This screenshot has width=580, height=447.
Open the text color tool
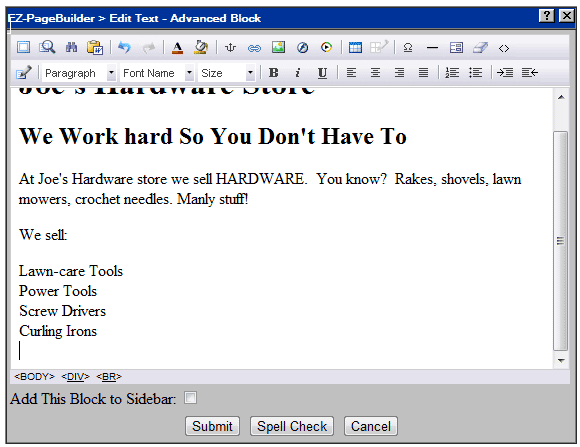coord(178,48)
